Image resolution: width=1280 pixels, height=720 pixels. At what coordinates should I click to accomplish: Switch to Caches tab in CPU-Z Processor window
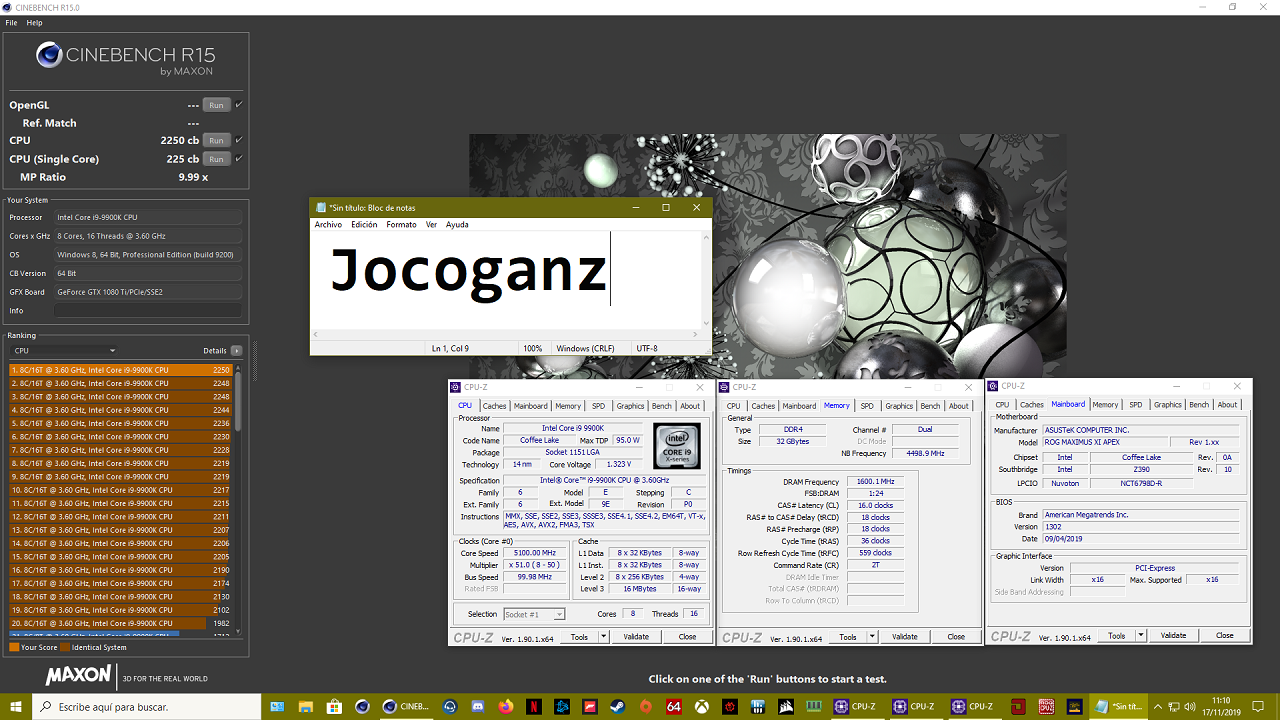495,406
